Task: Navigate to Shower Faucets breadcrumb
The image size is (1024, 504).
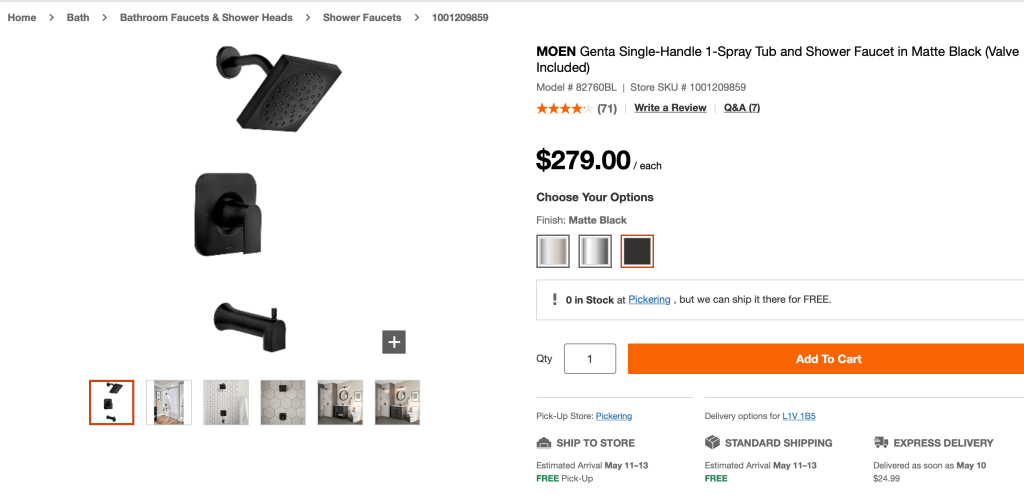Action: pos(362,18)
